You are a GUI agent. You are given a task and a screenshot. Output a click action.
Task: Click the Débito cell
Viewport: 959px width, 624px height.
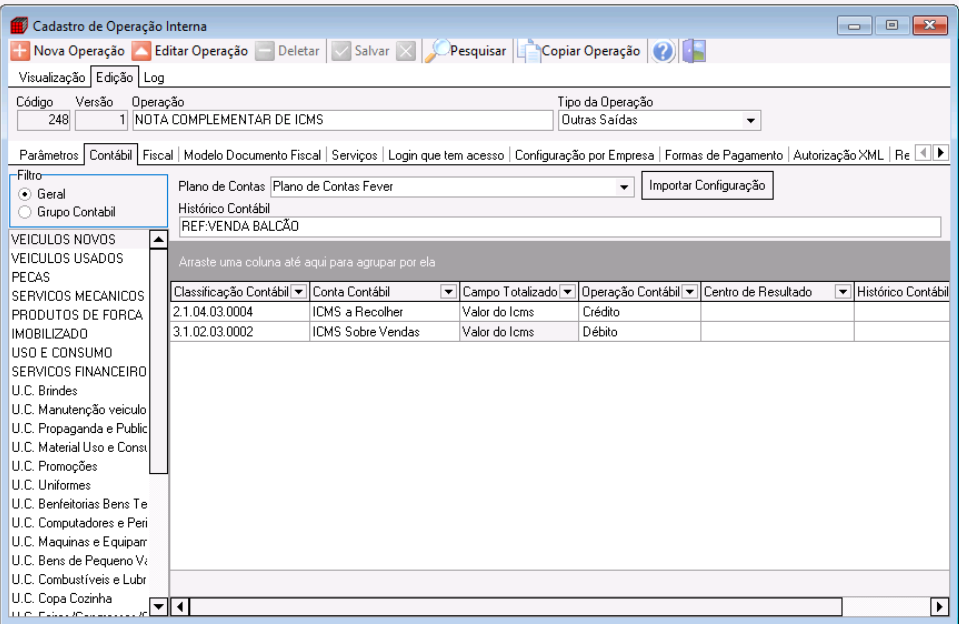point(639,332)
